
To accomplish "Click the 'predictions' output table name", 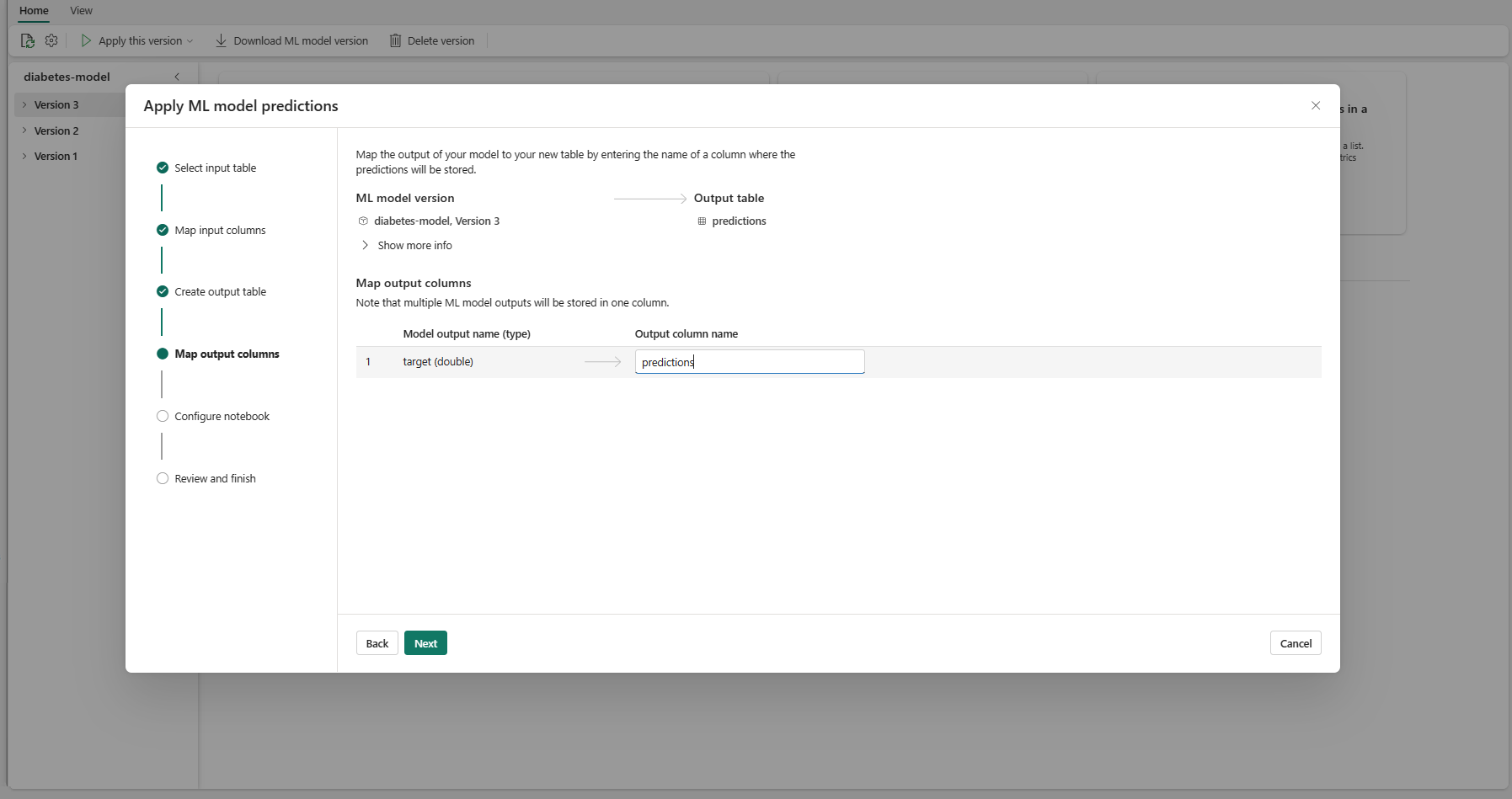I will [739, 221].
